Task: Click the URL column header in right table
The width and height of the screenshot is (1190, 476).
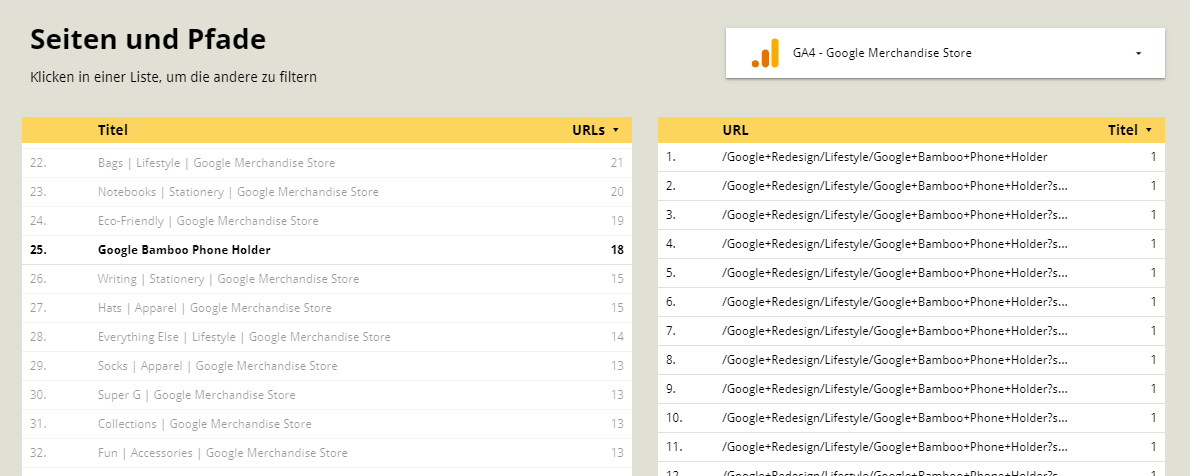Action: [735, 130]
